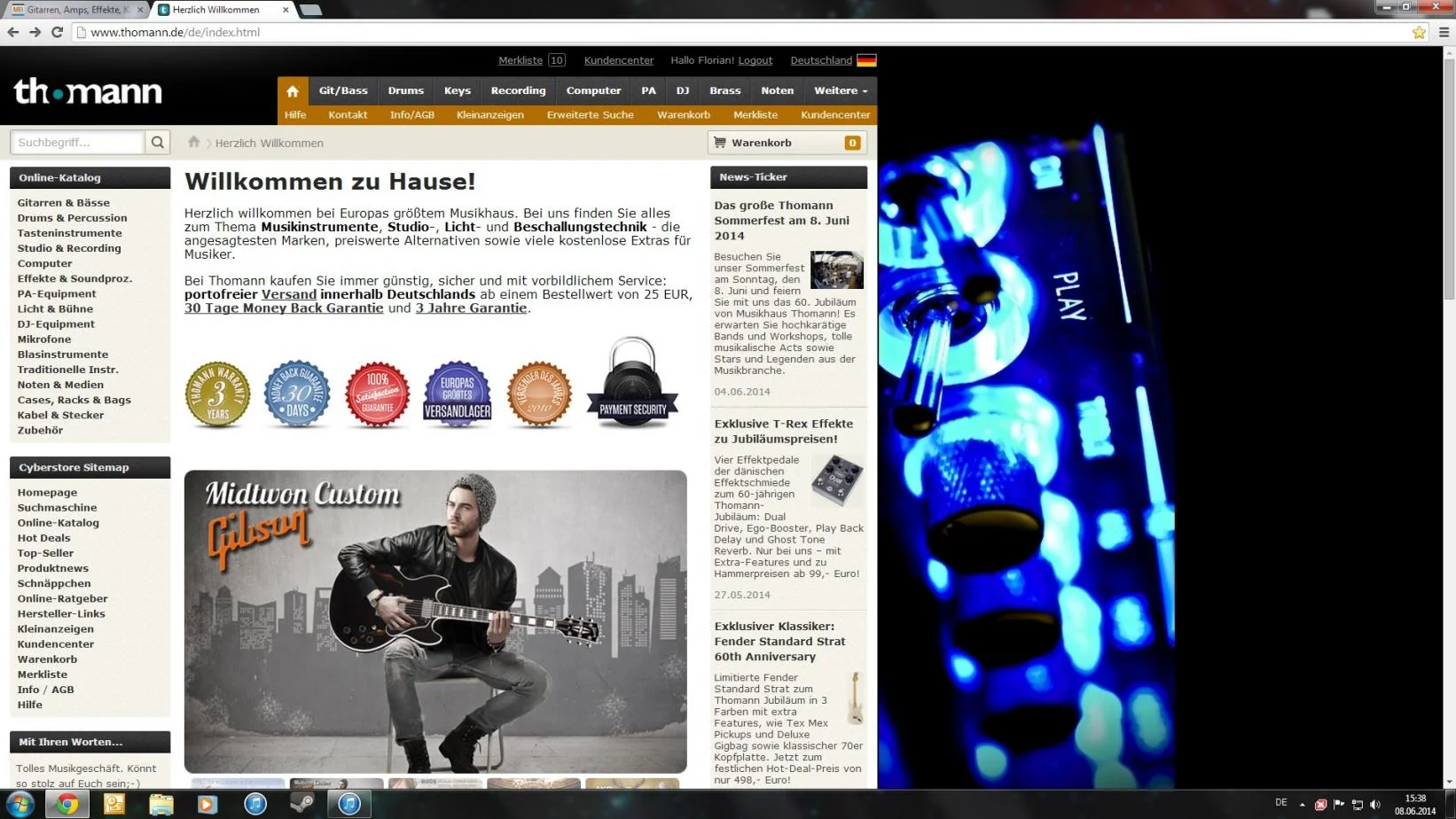Viewport: 1456px width, 819px height.
Task: Click the orange Versender des Jahres badge
Action: [x=539, y=394]
